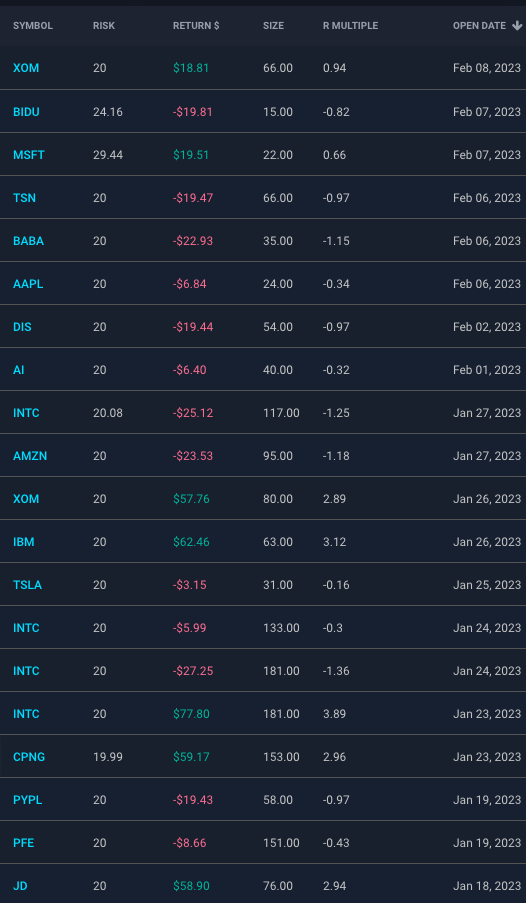Sort by the RISK column header
This screenshot has width=526, height=903.
tap(104, 26)
